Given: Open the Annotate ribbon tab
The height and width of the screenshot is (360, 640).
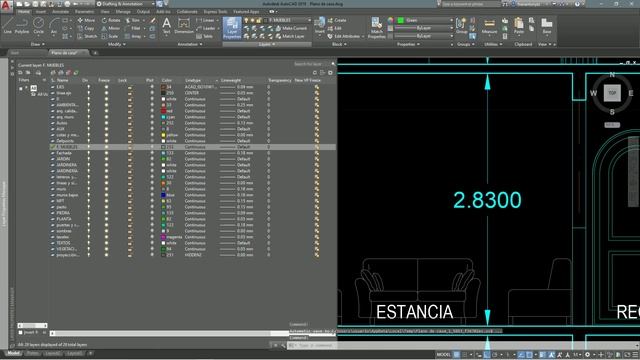Looking at the screenshot, I should [x=60, y=12].
